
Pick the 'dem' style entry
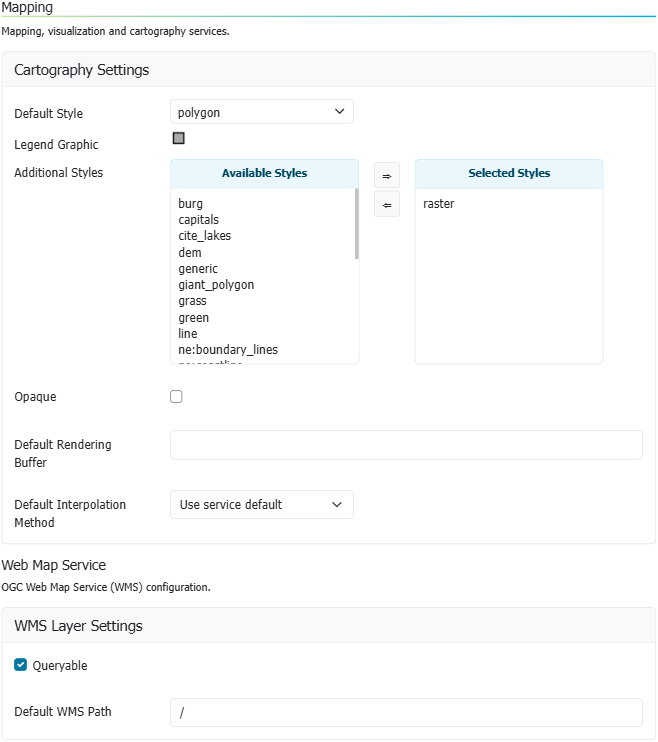pos(190,253)
